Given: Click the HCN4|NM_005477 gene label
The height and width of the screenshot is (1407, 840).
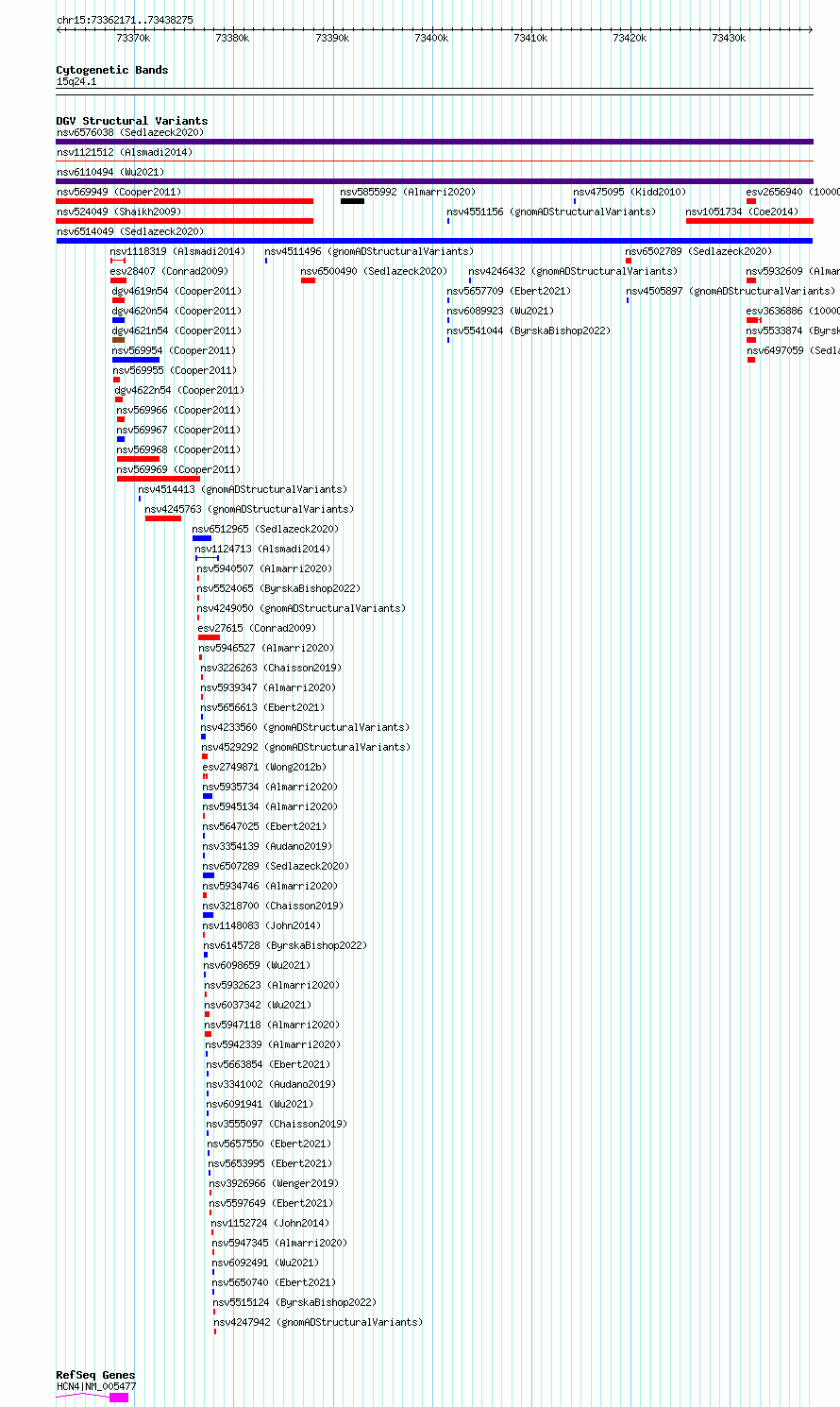Looking at the screenshot, I should tap(96, 1386).
